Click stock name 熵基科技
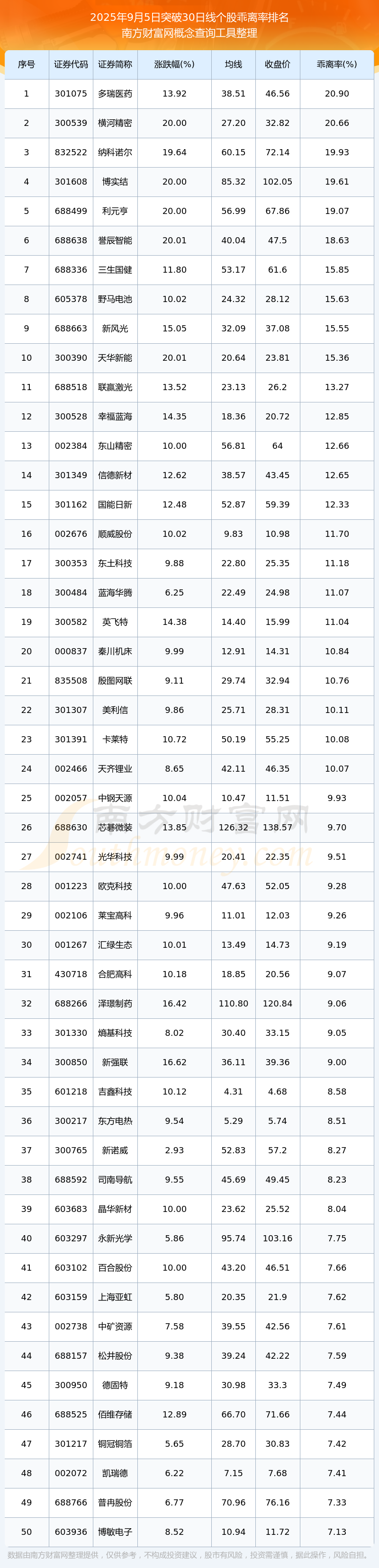The image size is (379, 1568). pyautogui.click(x=115, y=1033)
